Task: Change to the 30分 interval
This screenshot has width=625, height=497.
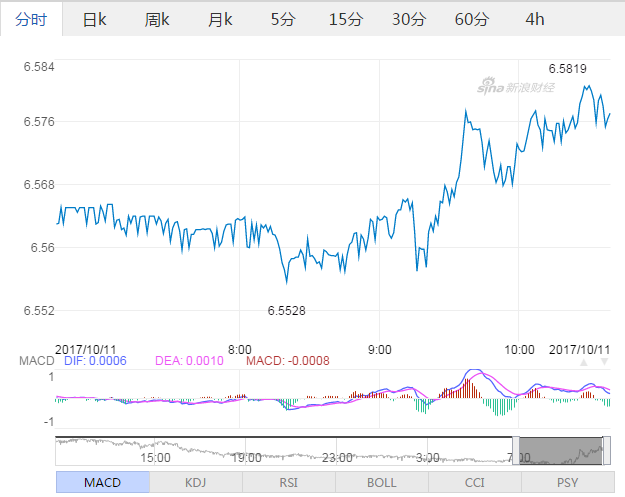Action: tap(408, 19)
